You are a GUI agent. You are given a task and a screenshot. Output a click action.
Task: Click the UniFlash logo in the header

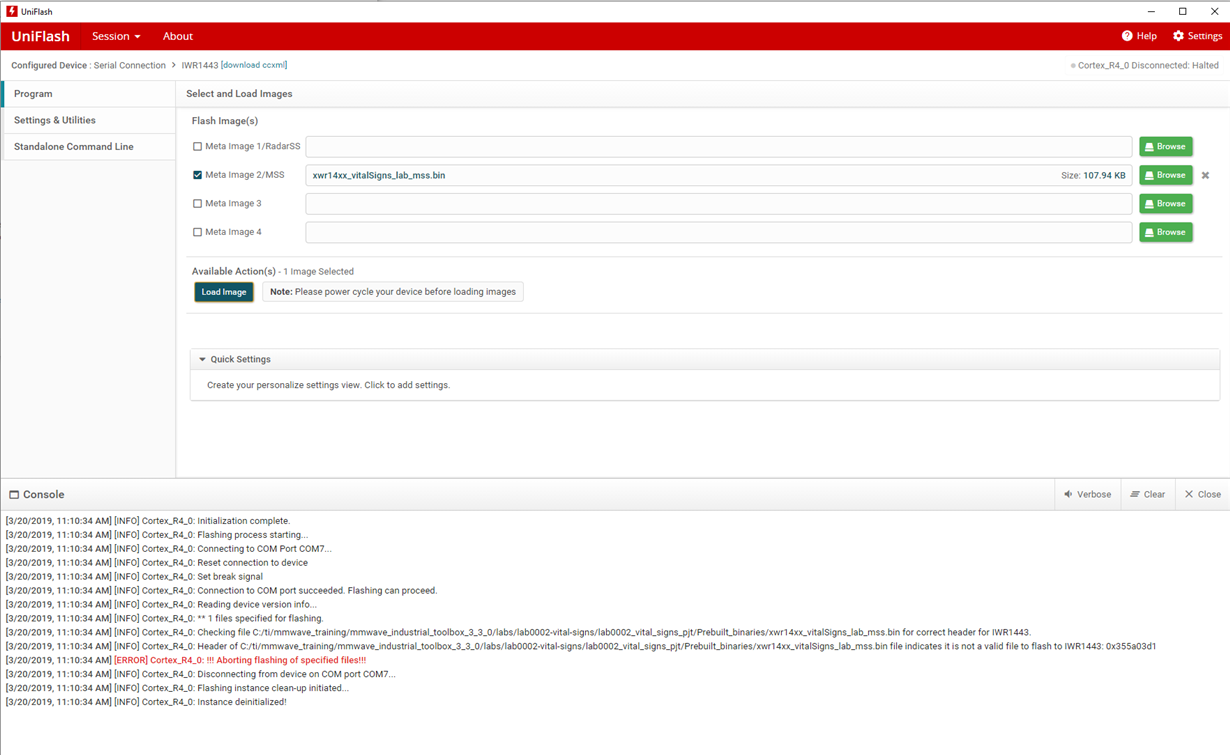[41, 36]
